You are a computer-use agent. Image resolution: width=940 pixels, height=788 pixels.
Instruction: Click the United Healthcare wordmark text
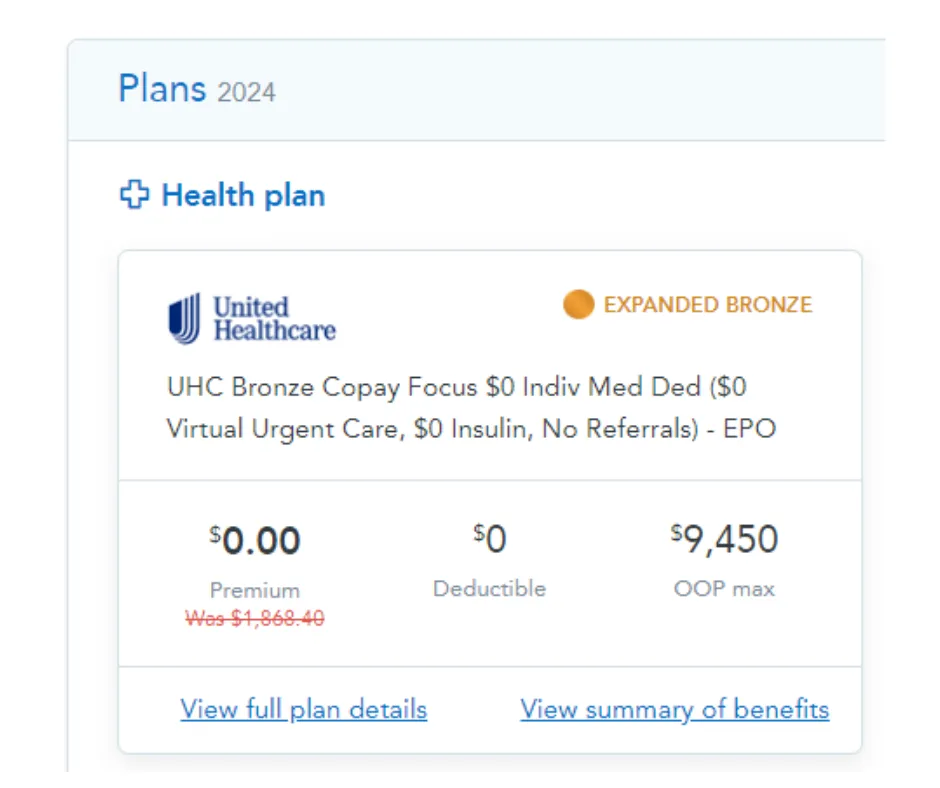273,319
